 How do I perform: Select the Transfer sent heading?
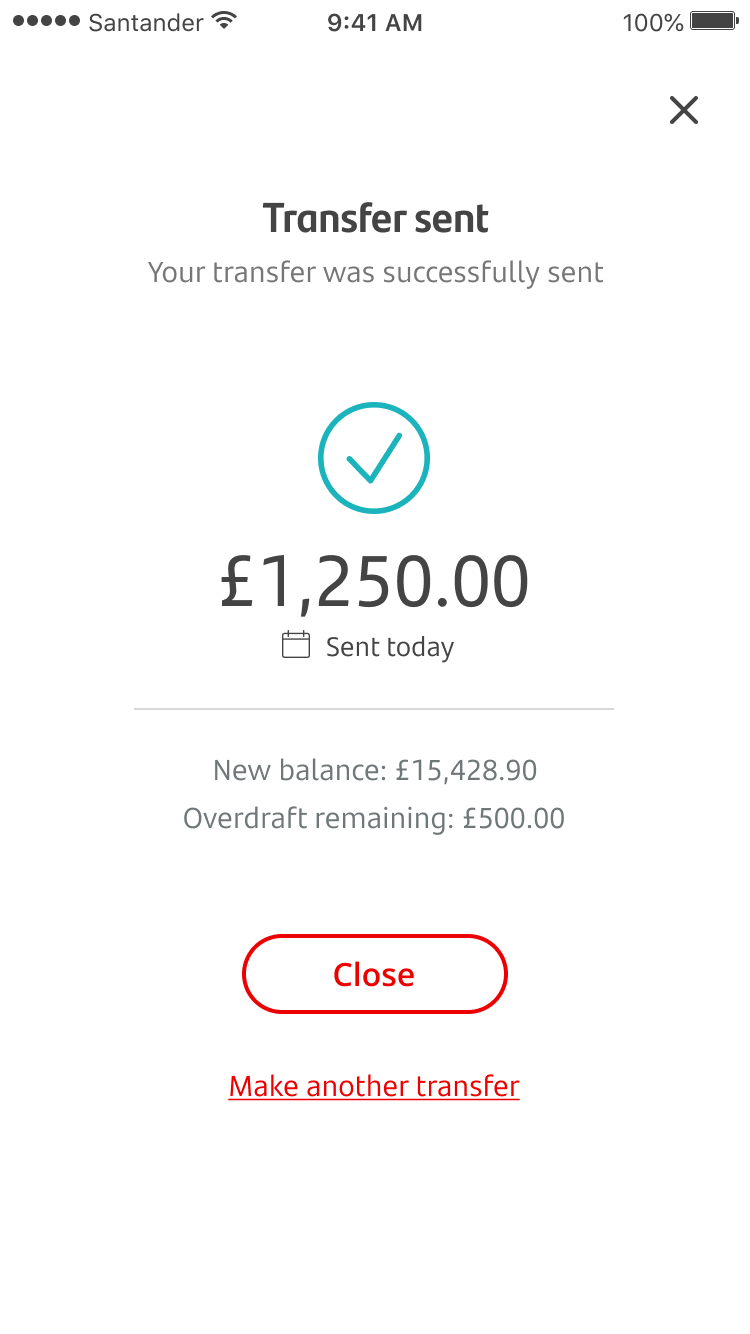[375, 219]
